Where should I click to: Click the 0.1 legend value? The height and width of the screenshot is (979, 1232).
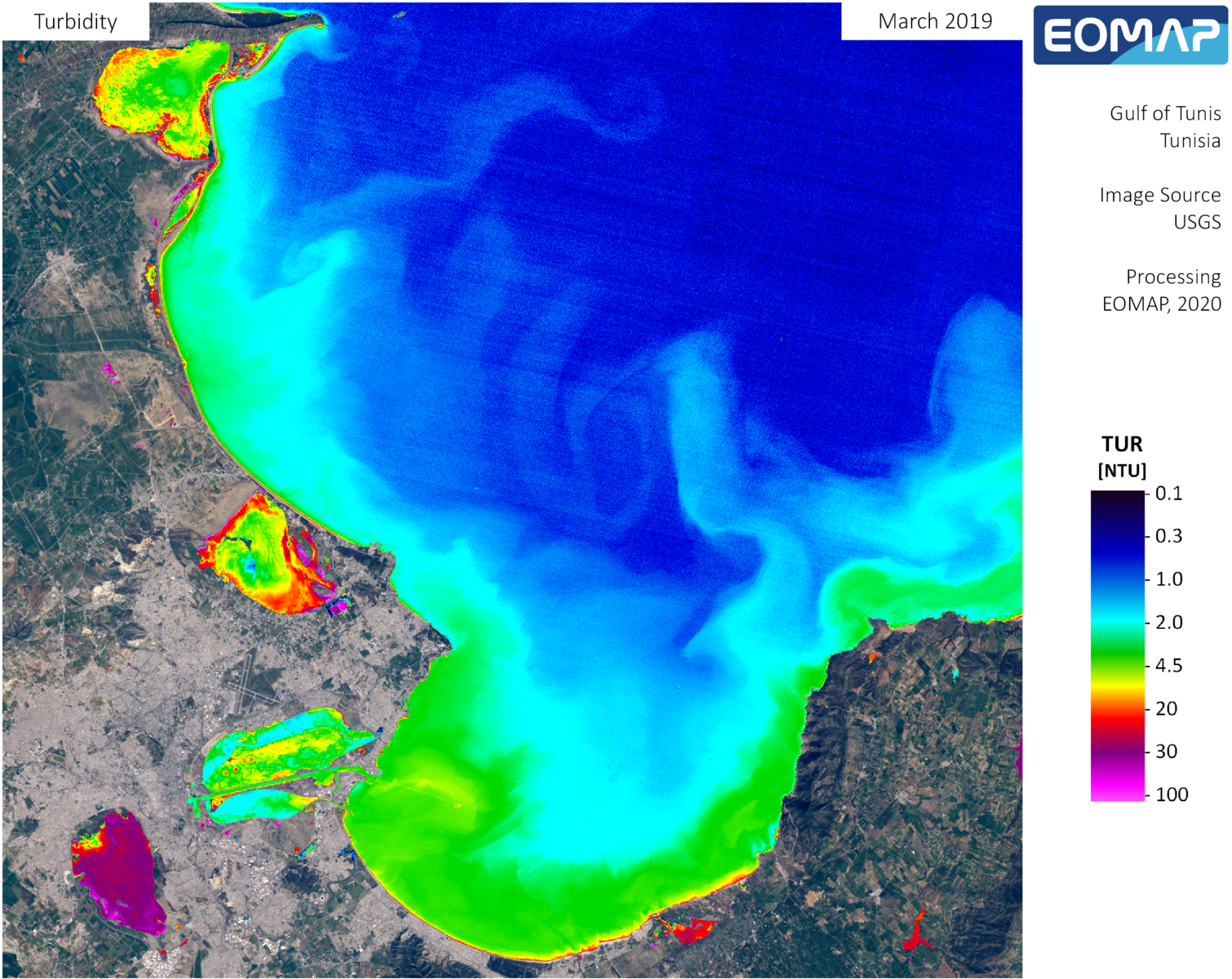click(x=1168, y=493)
